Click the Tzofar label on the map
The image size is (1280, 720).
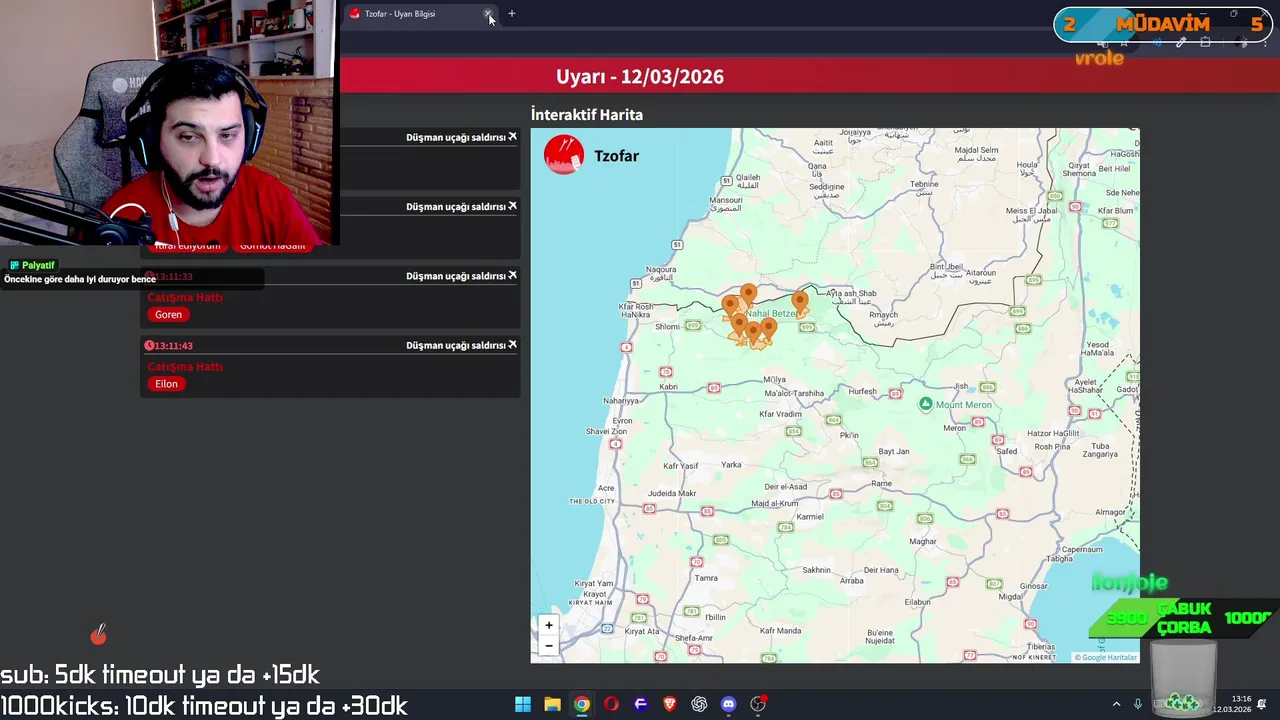point(616,156)
